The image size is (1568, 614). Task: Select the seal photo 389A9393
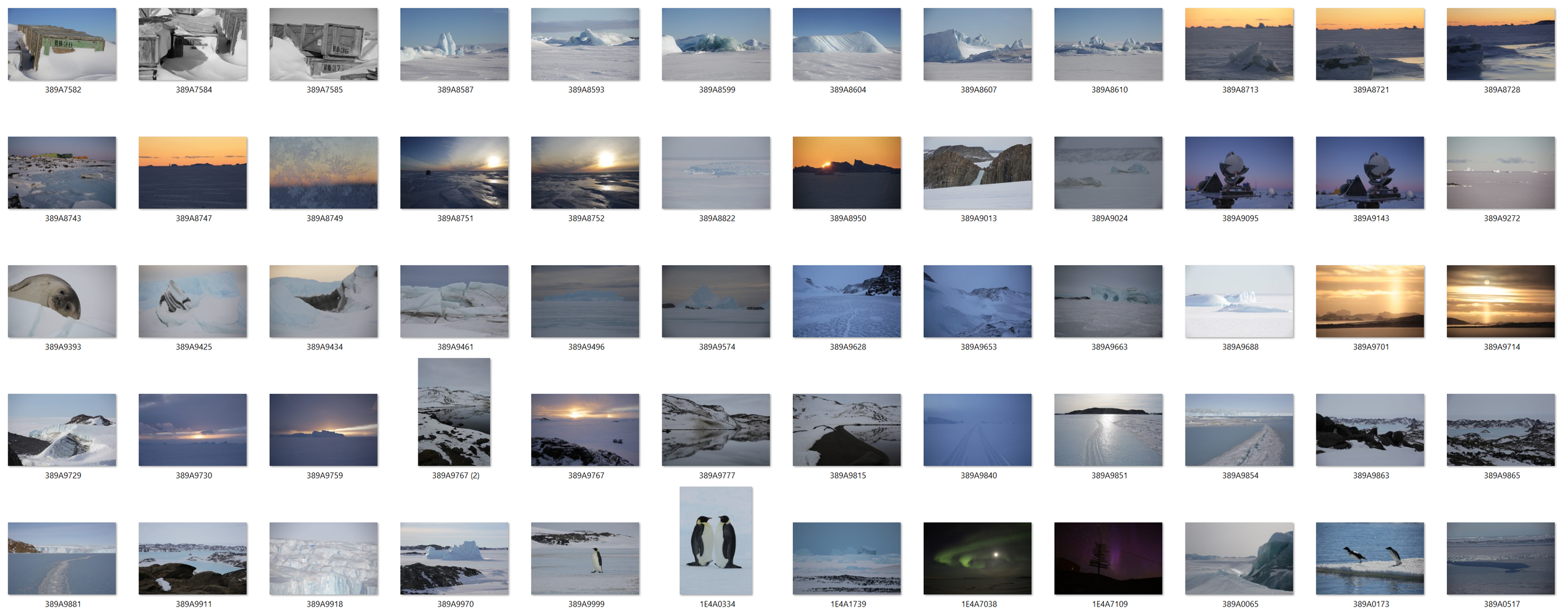point(62,301)
